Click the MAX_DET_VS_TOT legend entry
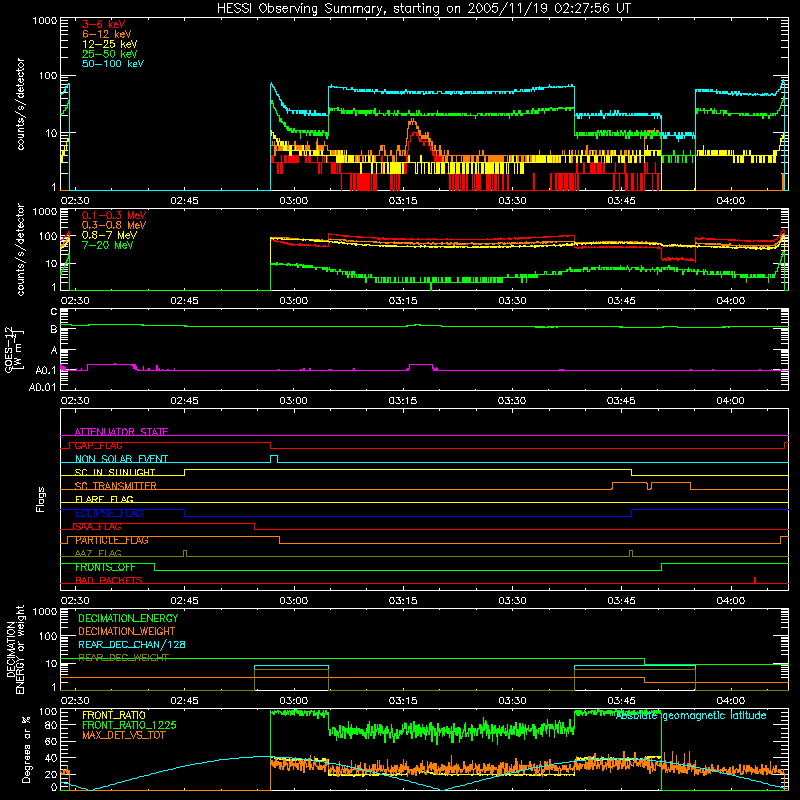 click(123, 735)
